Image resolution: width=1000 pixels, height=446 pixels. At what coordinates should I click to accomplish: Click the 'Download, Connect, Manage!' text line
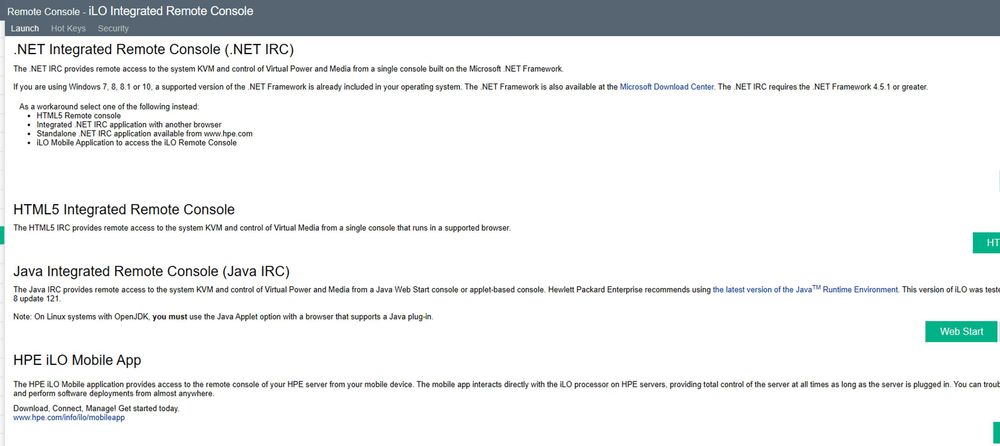pyautogui.click(x=96, y=408)
